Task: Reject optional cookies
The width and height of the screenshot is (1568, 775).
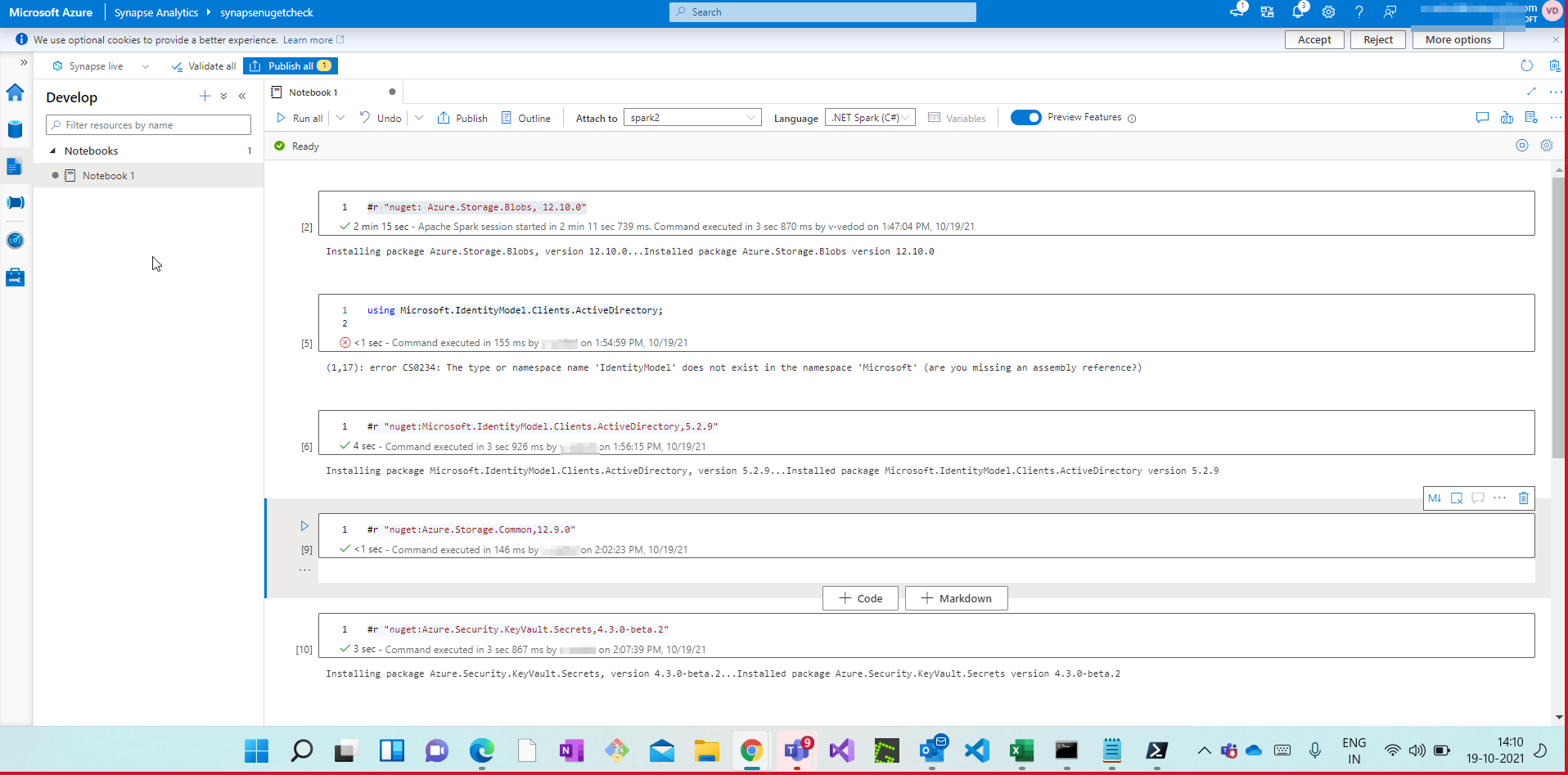Action: tap(1378, 39)
